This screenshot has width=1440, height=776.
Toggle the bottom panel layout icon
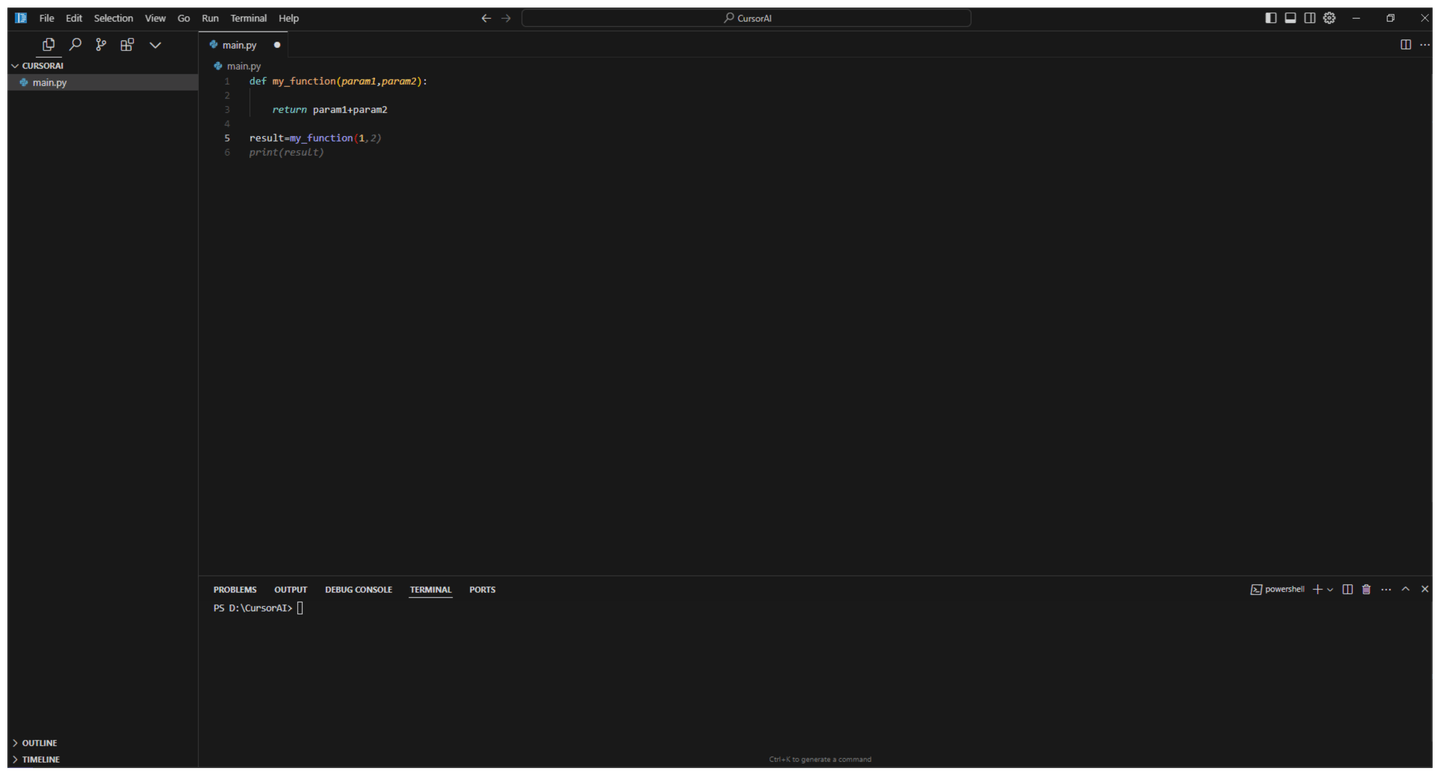(x=1290, y=18)
